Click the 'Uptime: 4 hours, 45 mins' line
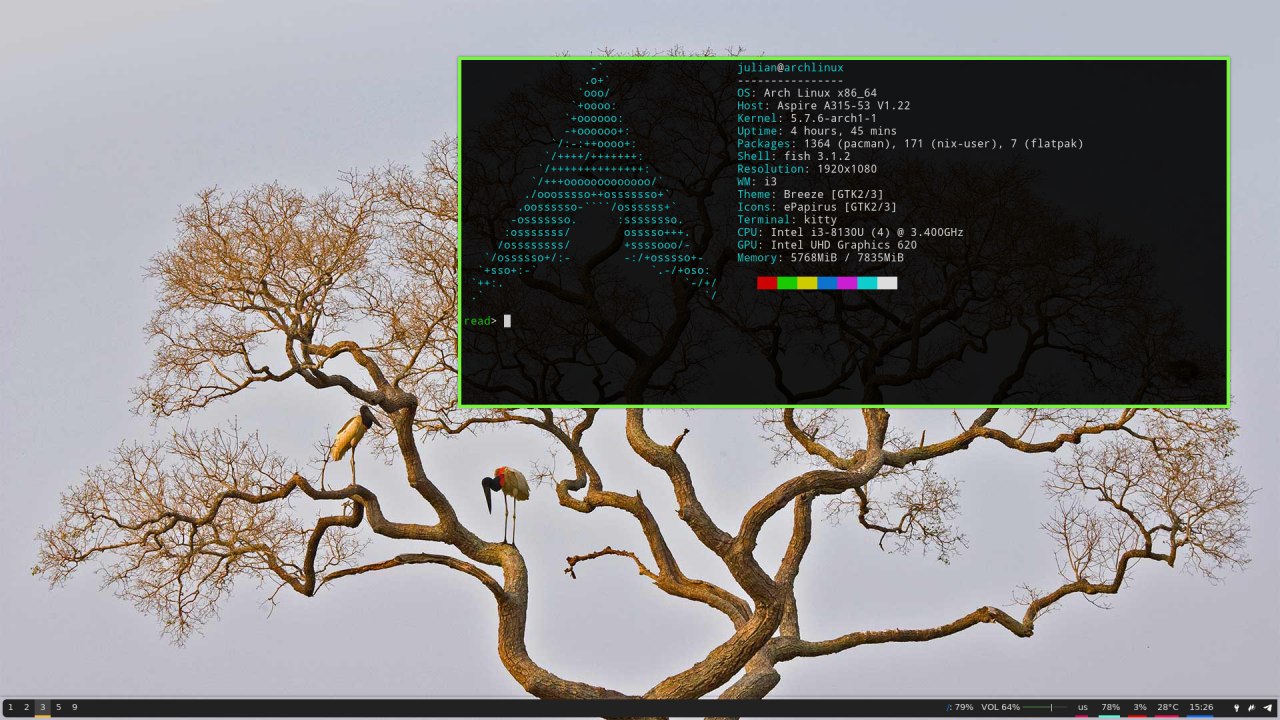1280x720 pixels. pos(817,131)
